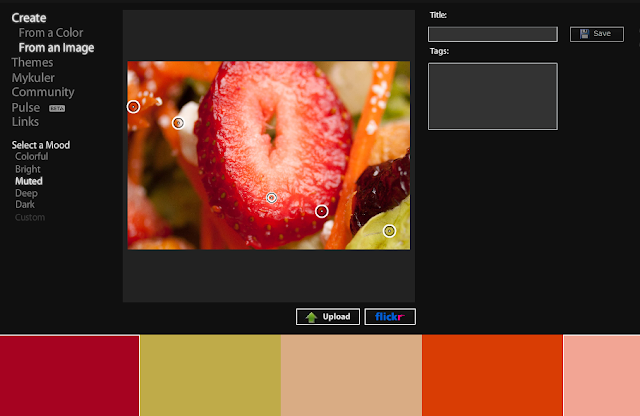The height and width of the screenshot is (416, 640).
Task: Click the BETA badge next to Pulse
Action: pyautogui.click(x=57, y=108)
